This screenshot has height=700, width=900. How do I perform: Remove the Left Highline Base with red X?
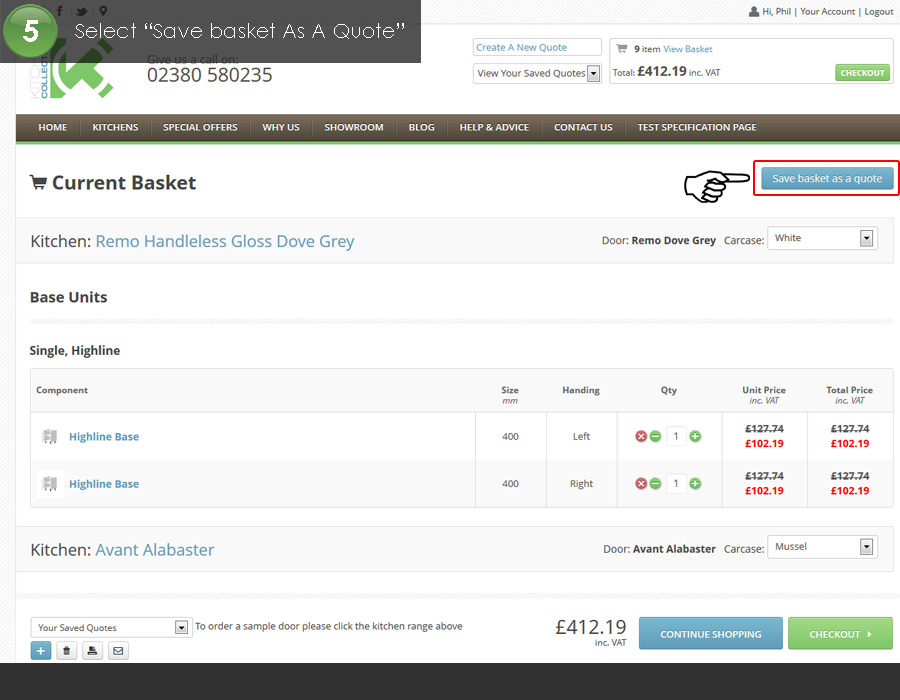pos(641,437)
